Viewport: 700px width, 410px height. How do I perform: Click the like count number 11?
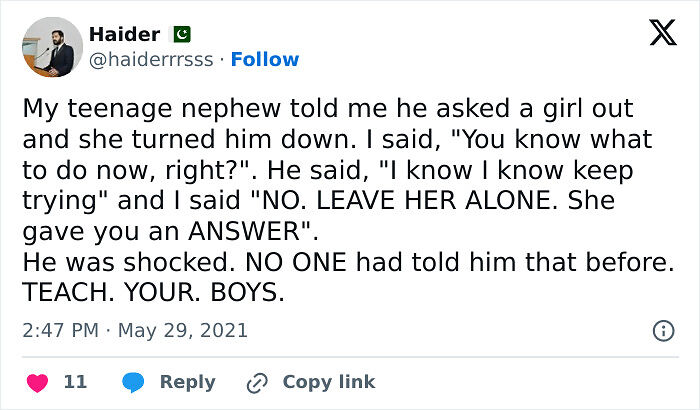click(x=75, y=382)
